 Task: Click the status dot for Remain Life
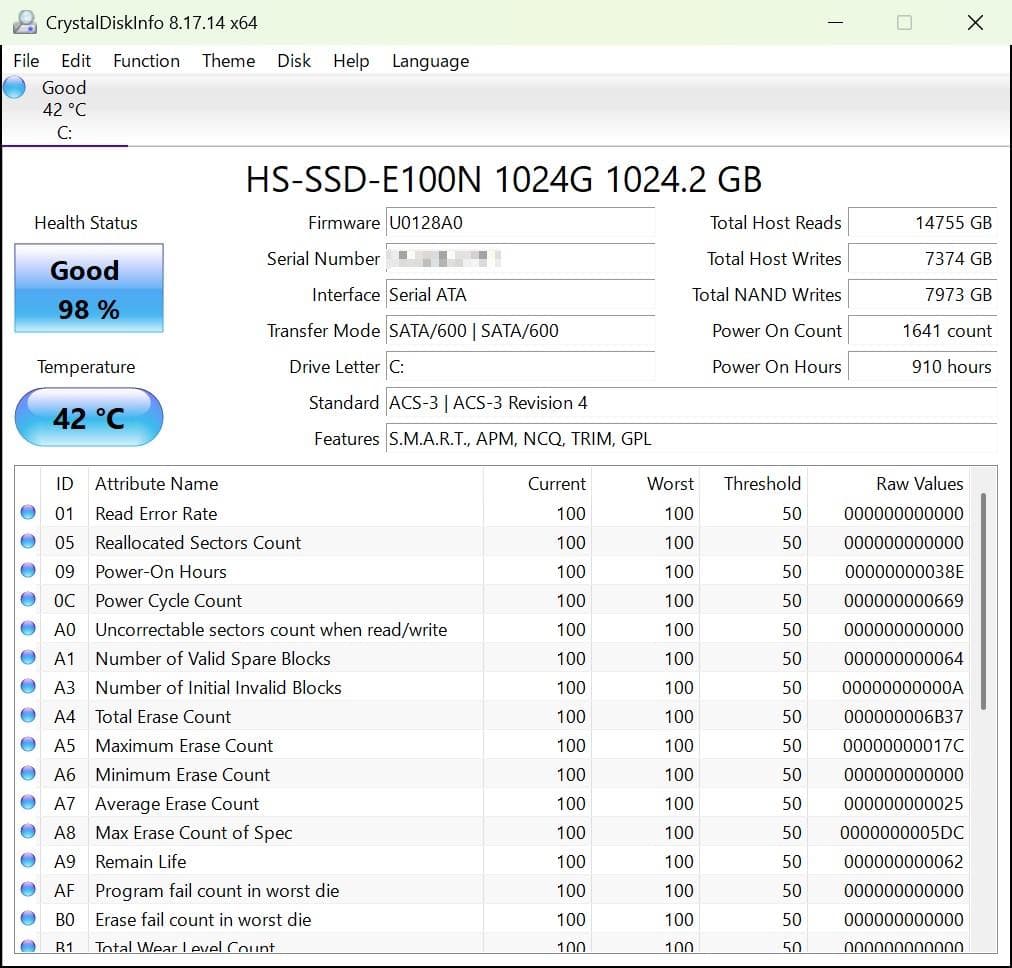pos(28,861)
